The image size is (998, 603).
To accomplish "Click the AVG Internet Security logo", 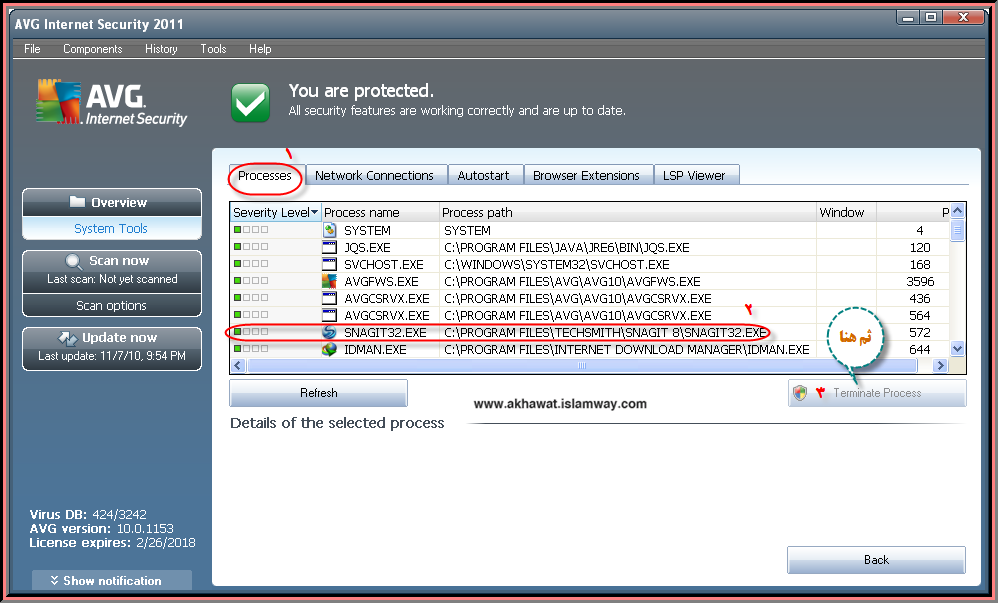I will [111, 103].
